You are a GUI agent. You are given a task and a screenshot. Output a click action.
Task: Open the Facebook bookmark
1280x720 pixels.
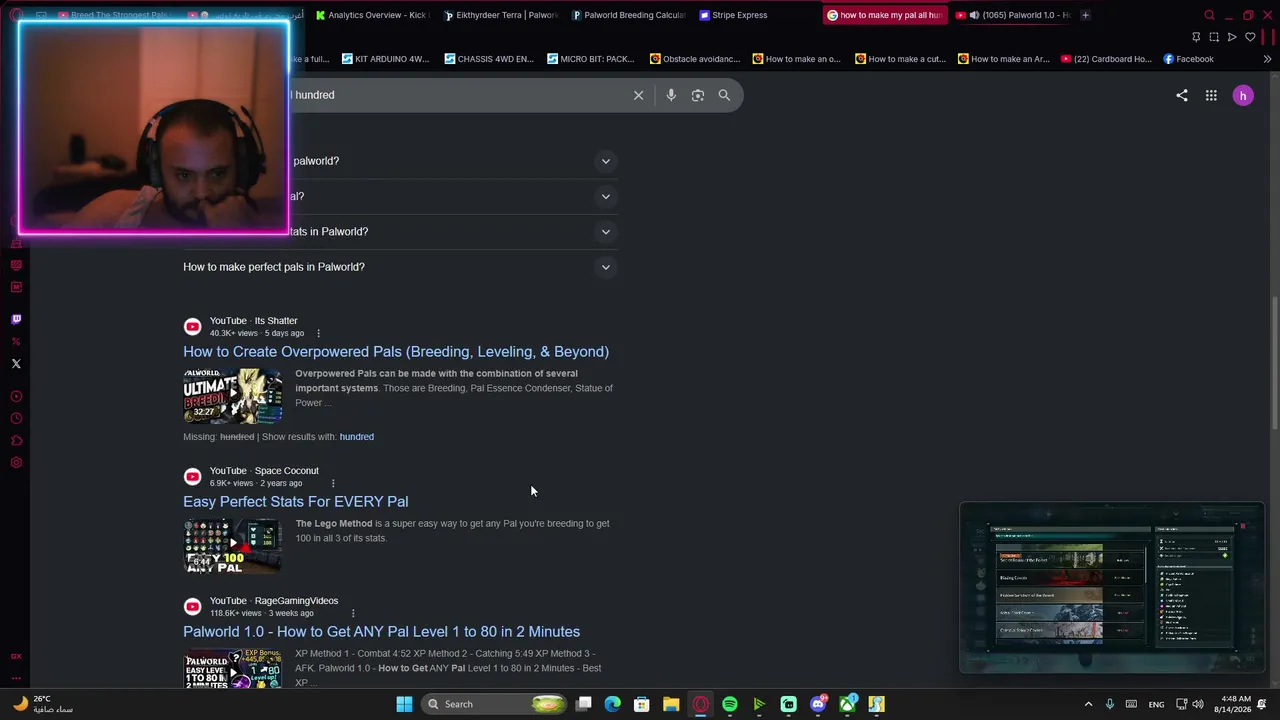(1188, 59)
